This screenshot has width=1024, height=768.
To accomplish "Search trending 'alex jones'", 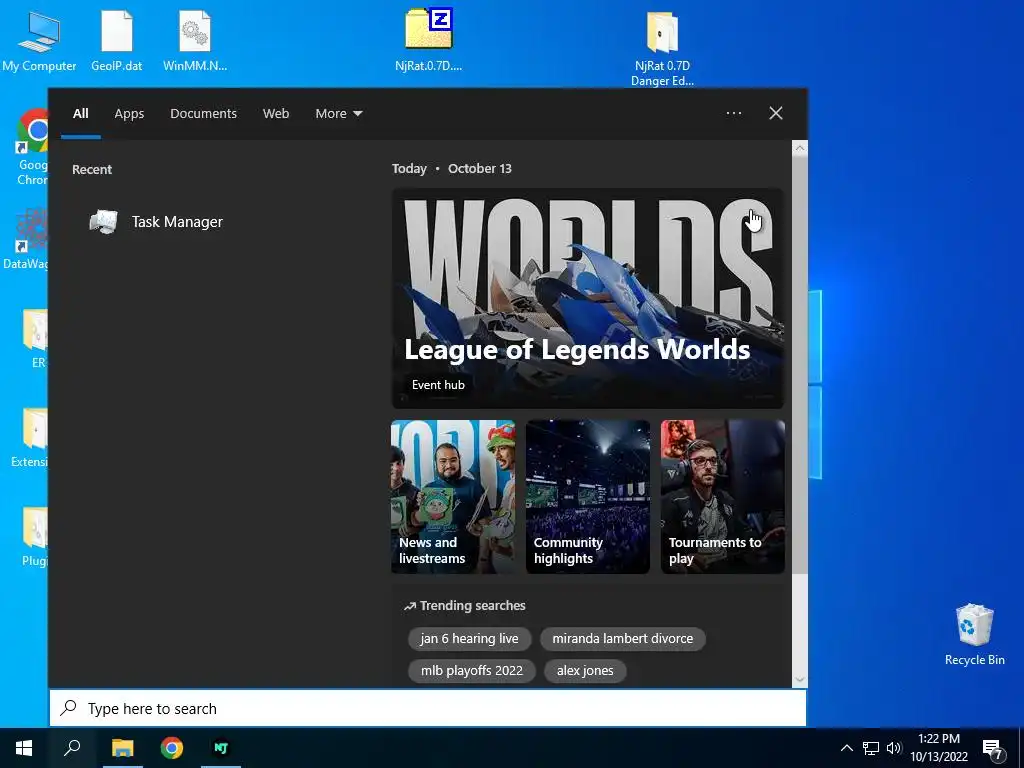I will tap(585, 671).
